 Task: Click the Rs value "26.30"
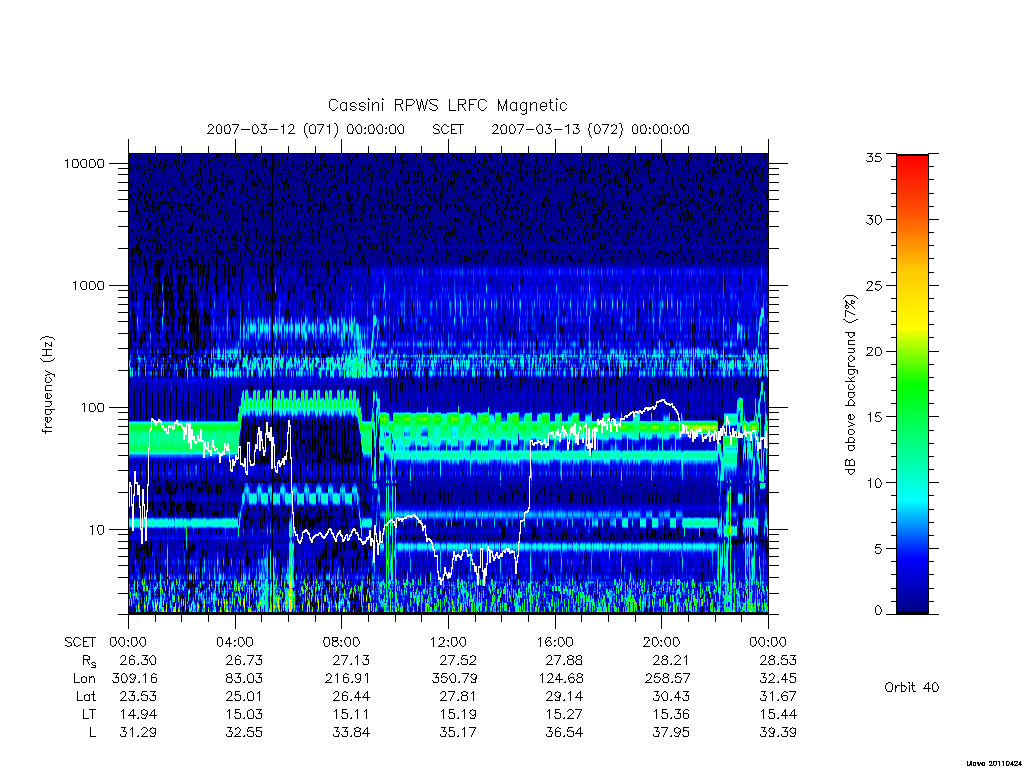tap(138, 660)
